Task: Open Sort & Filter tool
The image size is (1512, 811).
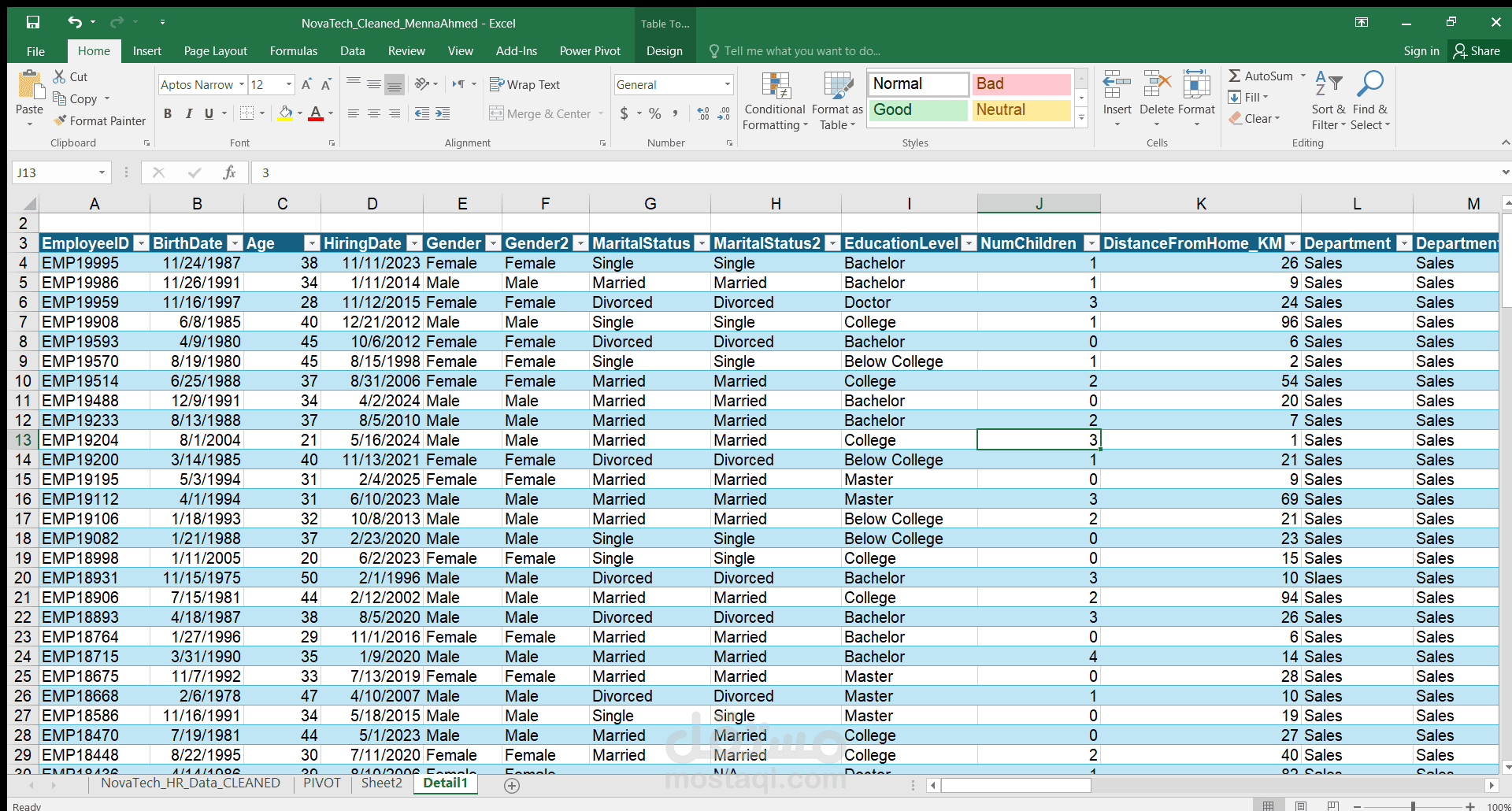Action: tap(1329, 102)
